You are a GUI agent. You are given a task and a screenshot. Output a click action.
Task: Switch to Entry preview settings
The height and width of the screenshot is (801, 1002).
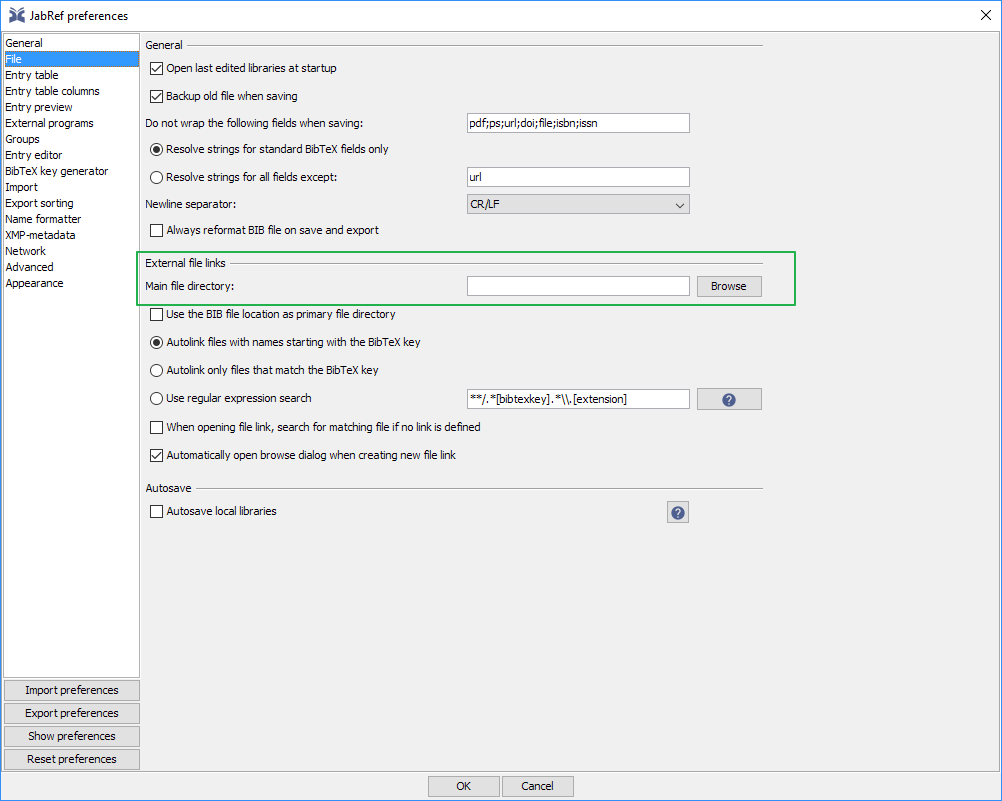pyautogui.click(x=71, y=107)
